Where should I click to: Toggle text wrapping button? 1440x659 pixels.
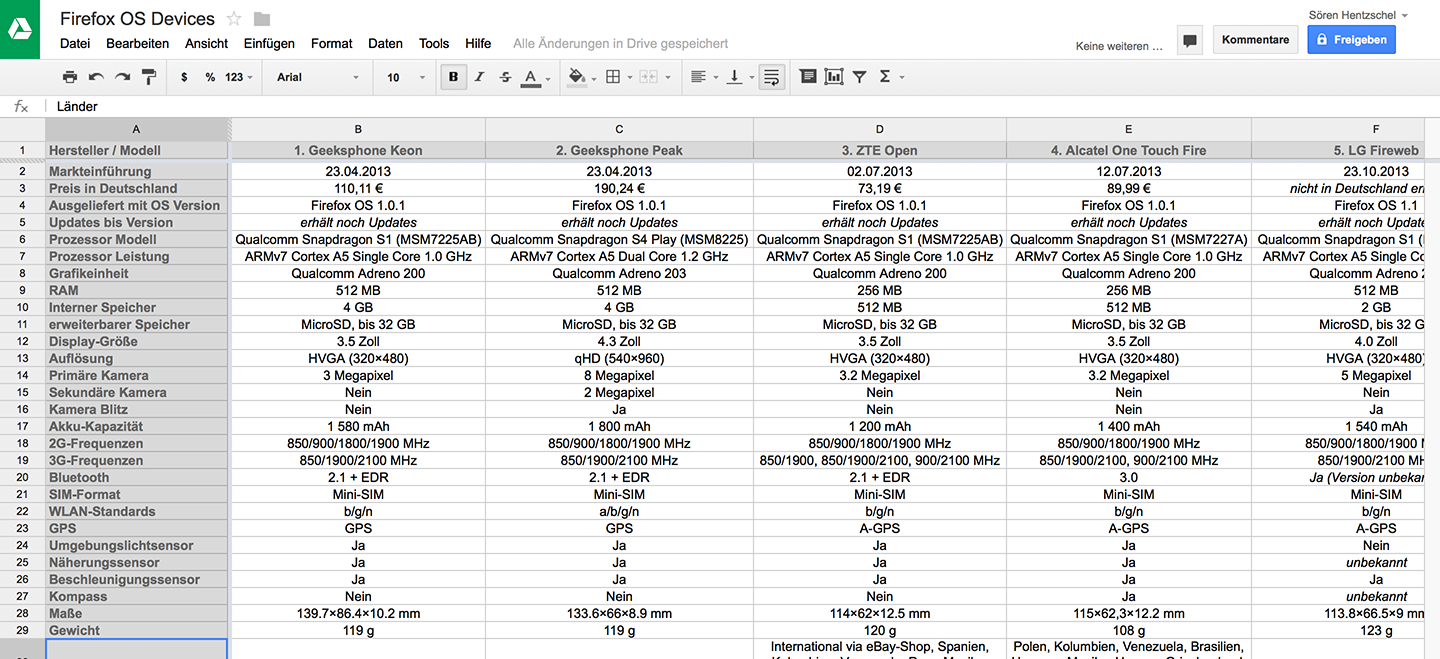click(x=771, y=77)
